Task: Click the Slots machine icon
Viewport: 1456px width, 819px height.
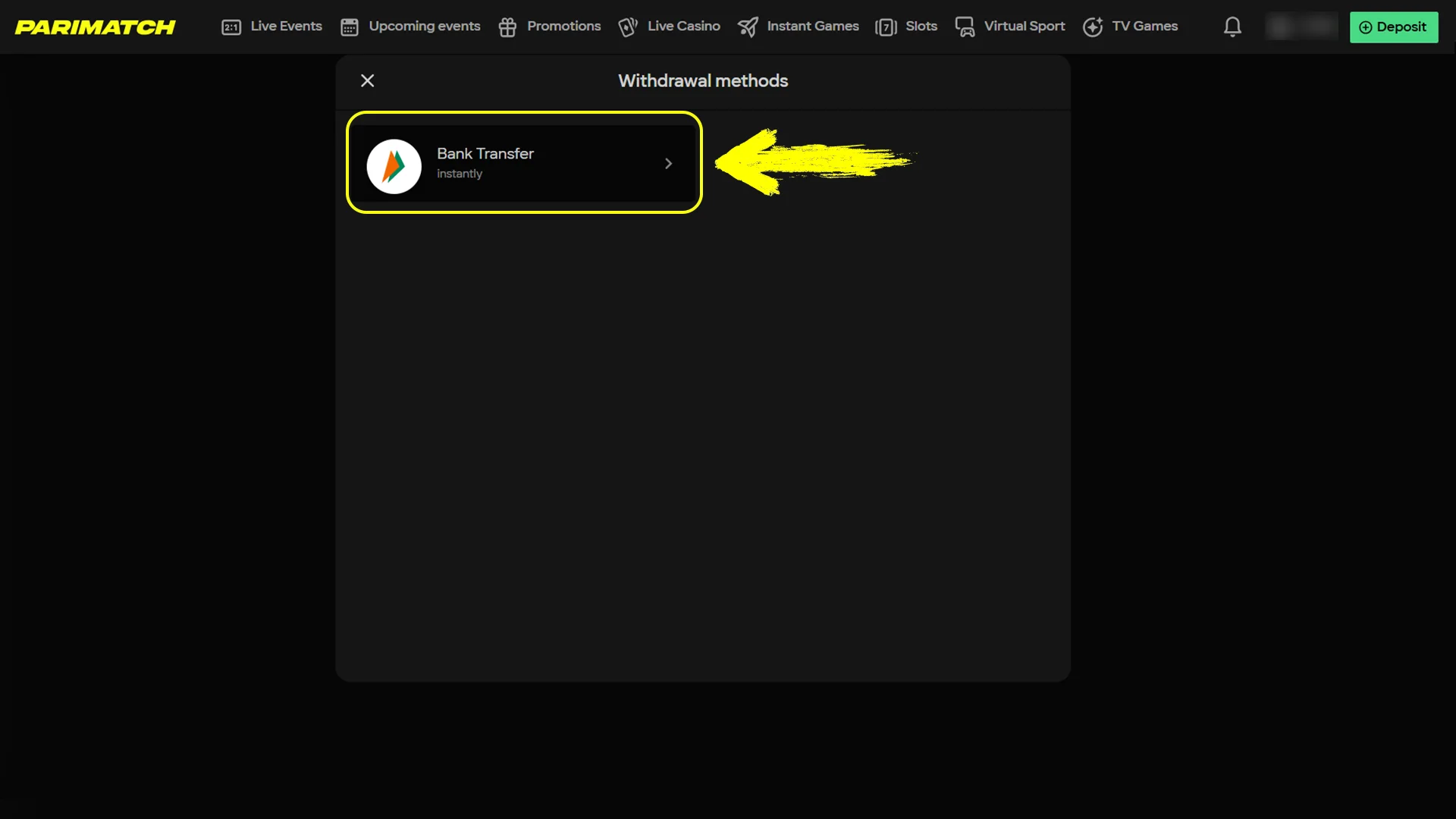Action: click(886, 27)
